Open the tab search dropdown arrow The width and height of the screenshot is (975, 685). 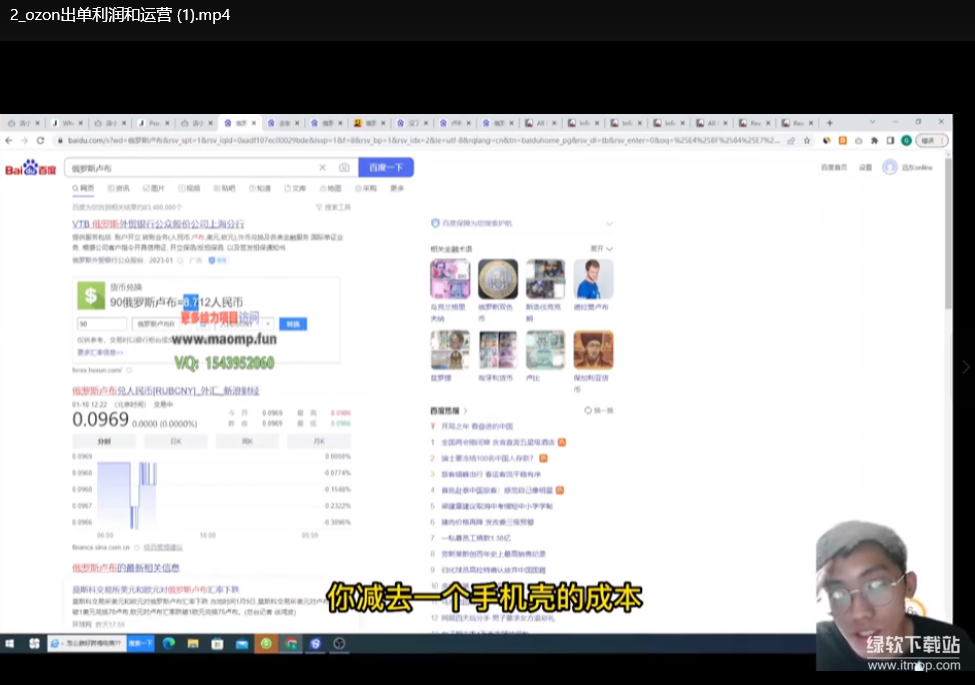[x=872, y=122]
